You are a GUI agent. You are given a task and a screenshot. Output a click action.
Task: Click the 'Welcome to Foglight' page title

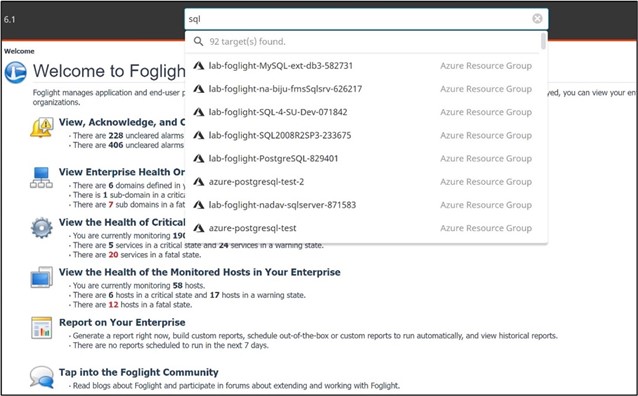109,71
